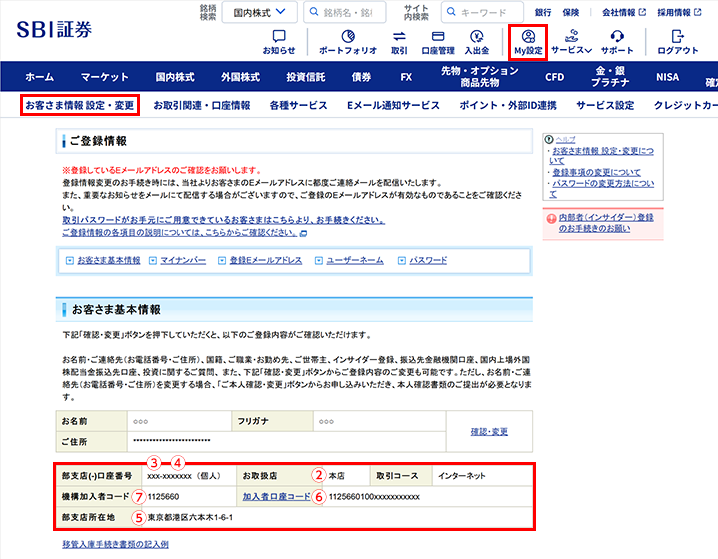Select ポイント・外部ID連携 tab
718x559 pixels.
(508, 105)
